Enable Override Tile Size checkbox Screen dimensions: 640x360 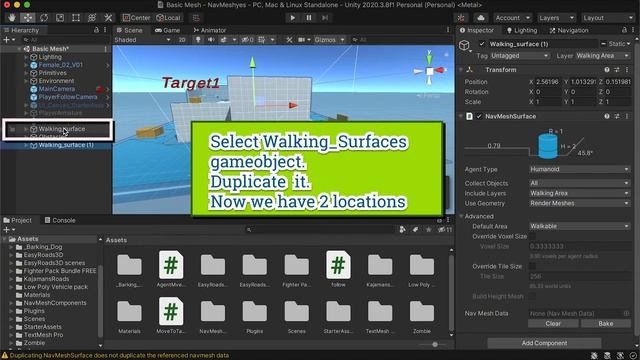(532, 266)
